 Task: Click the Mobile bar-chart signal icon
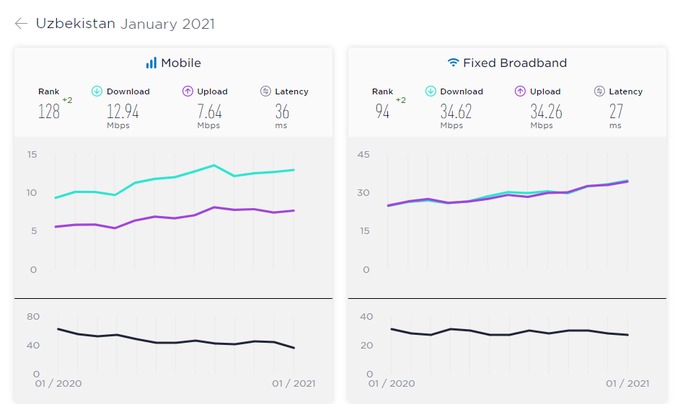[x=151, y=63]
